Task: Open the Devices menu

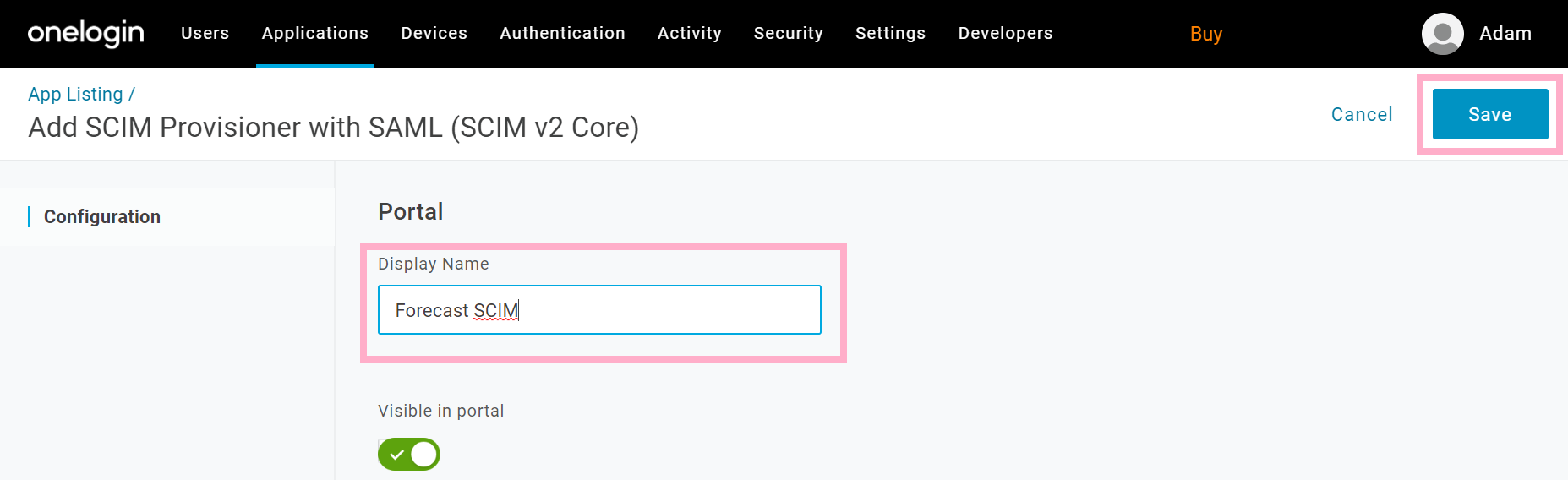Action: 434,33
